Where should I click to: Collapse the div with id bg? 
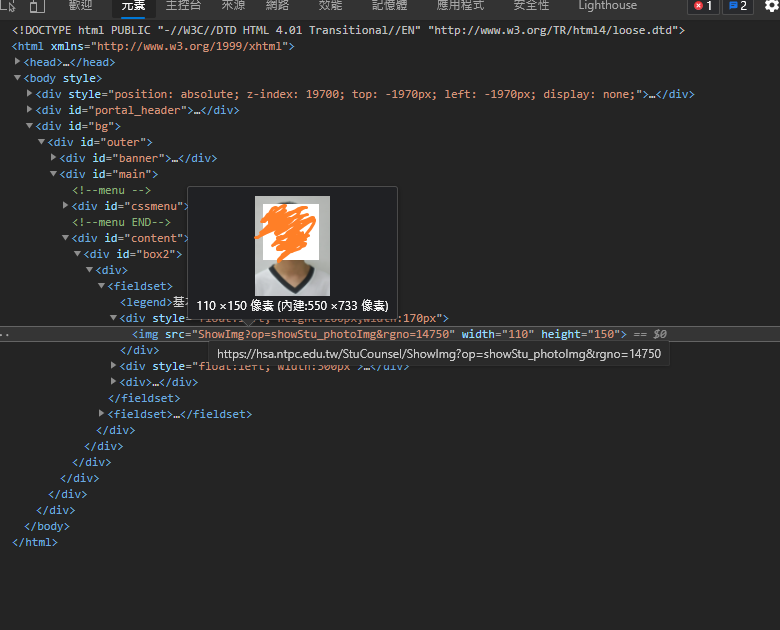tap(29, 125)
